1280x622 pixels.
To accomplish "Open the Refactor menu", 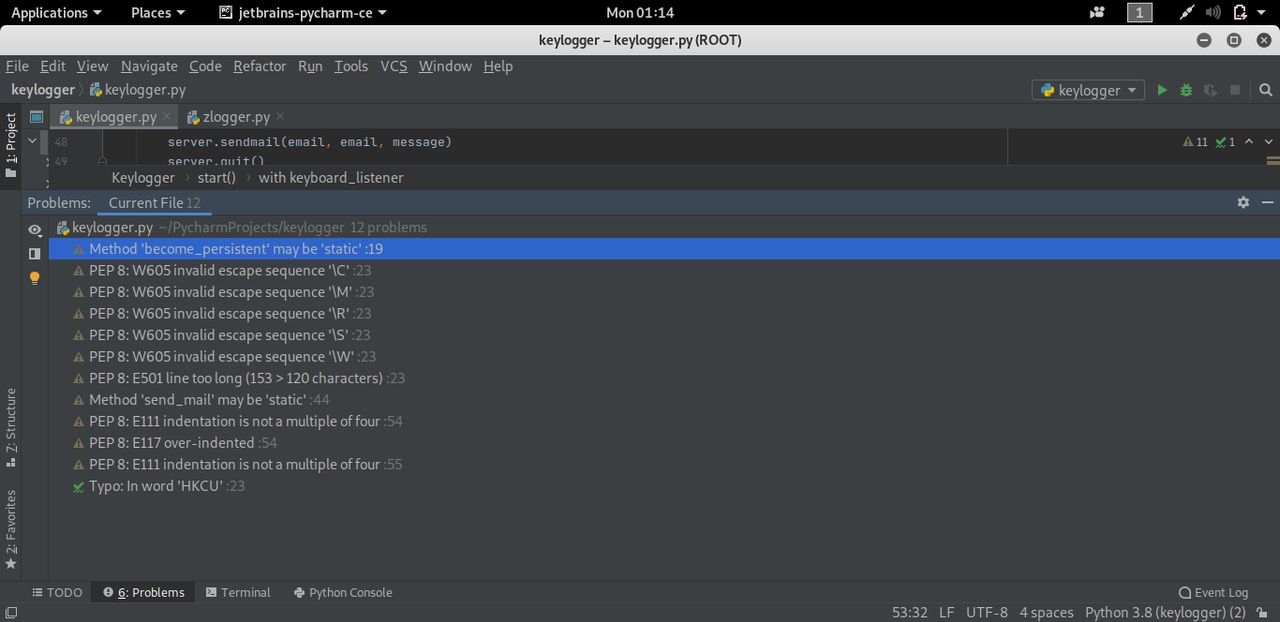I will (x=260, y=66).
